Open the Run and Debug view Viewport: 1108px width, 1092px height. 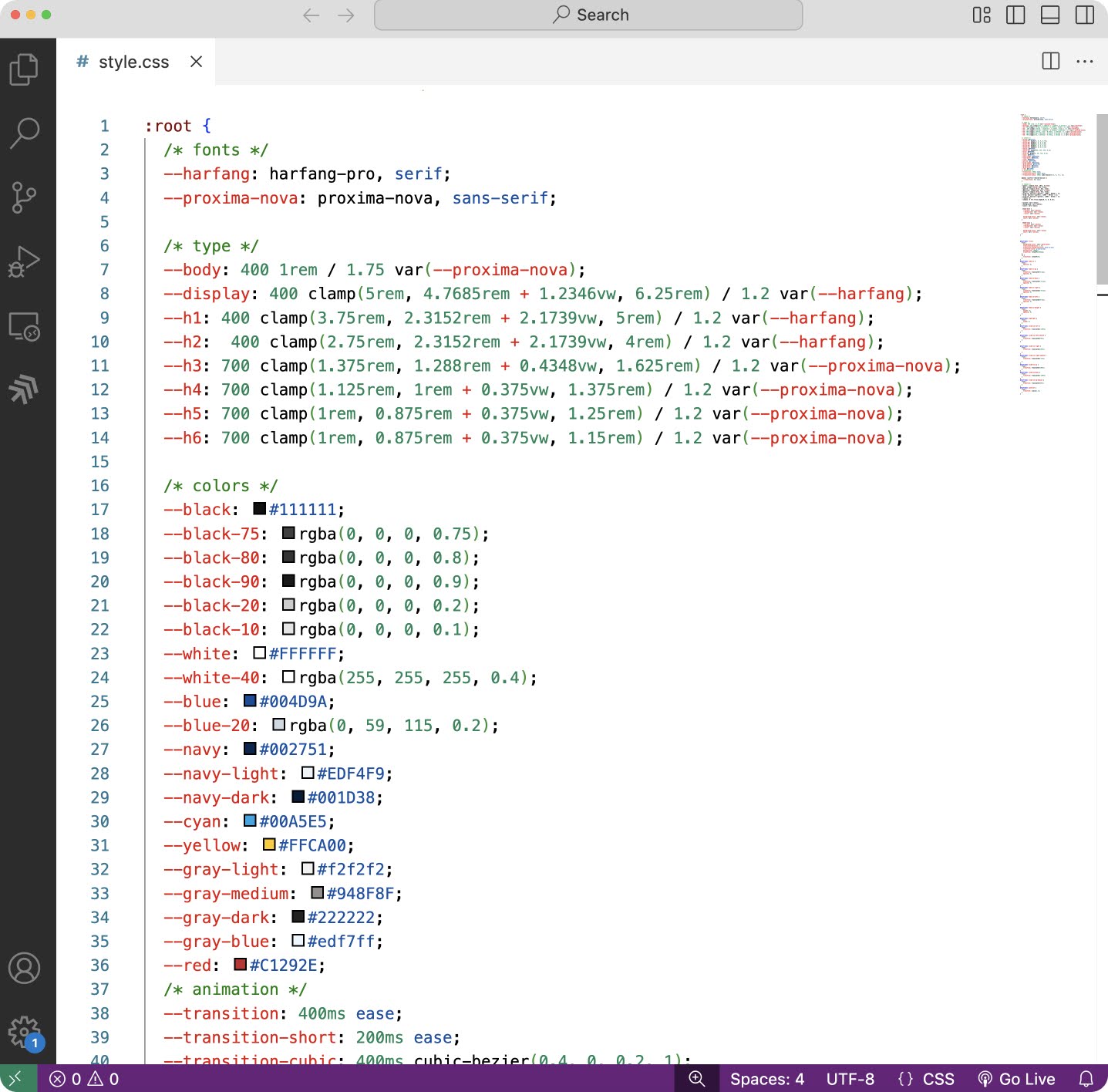24,261
